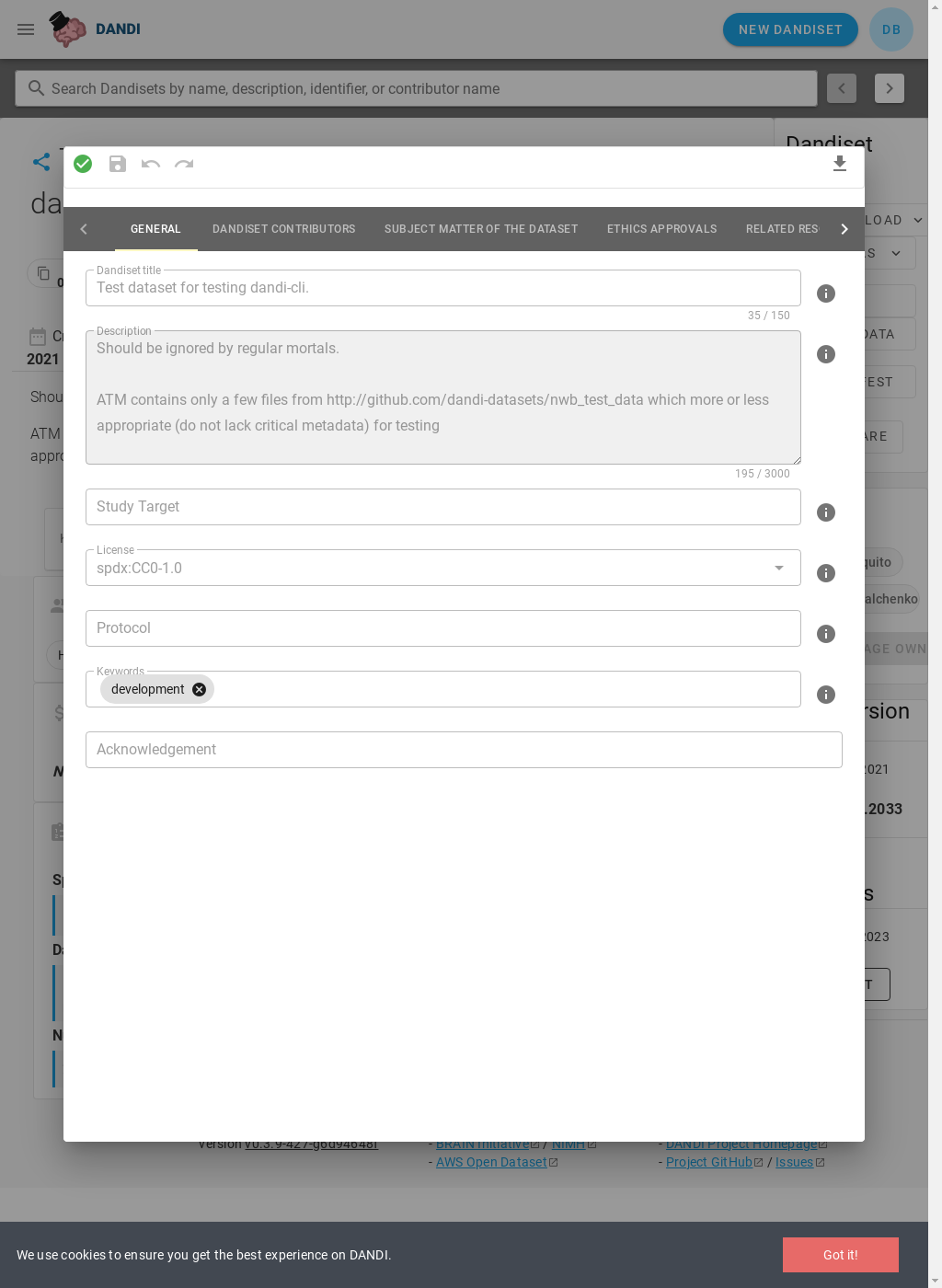Screen dimensions: 942x1288
Task: Click the DANDI brain logo
Action: 68,29
